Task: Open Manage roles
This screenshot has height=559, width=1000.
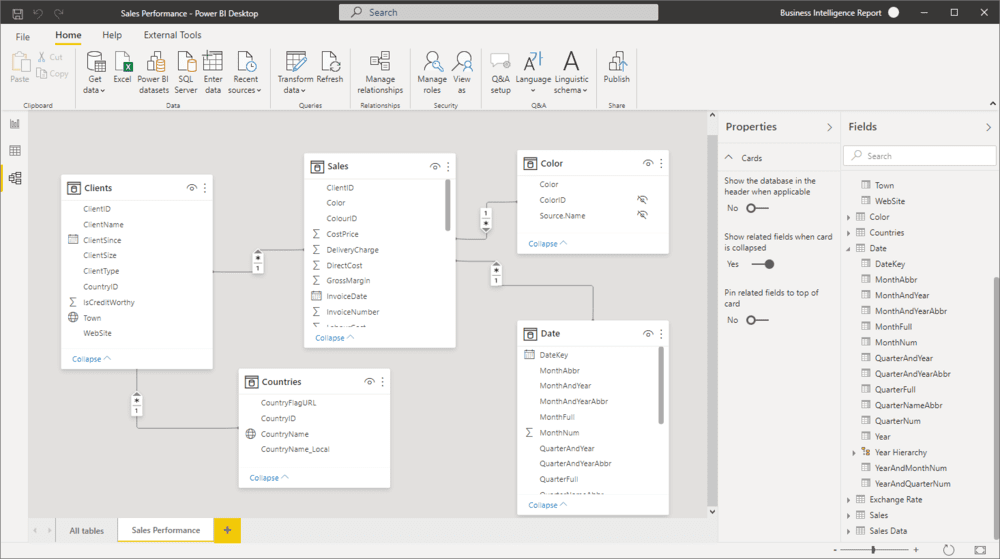Action: [432, 73]
